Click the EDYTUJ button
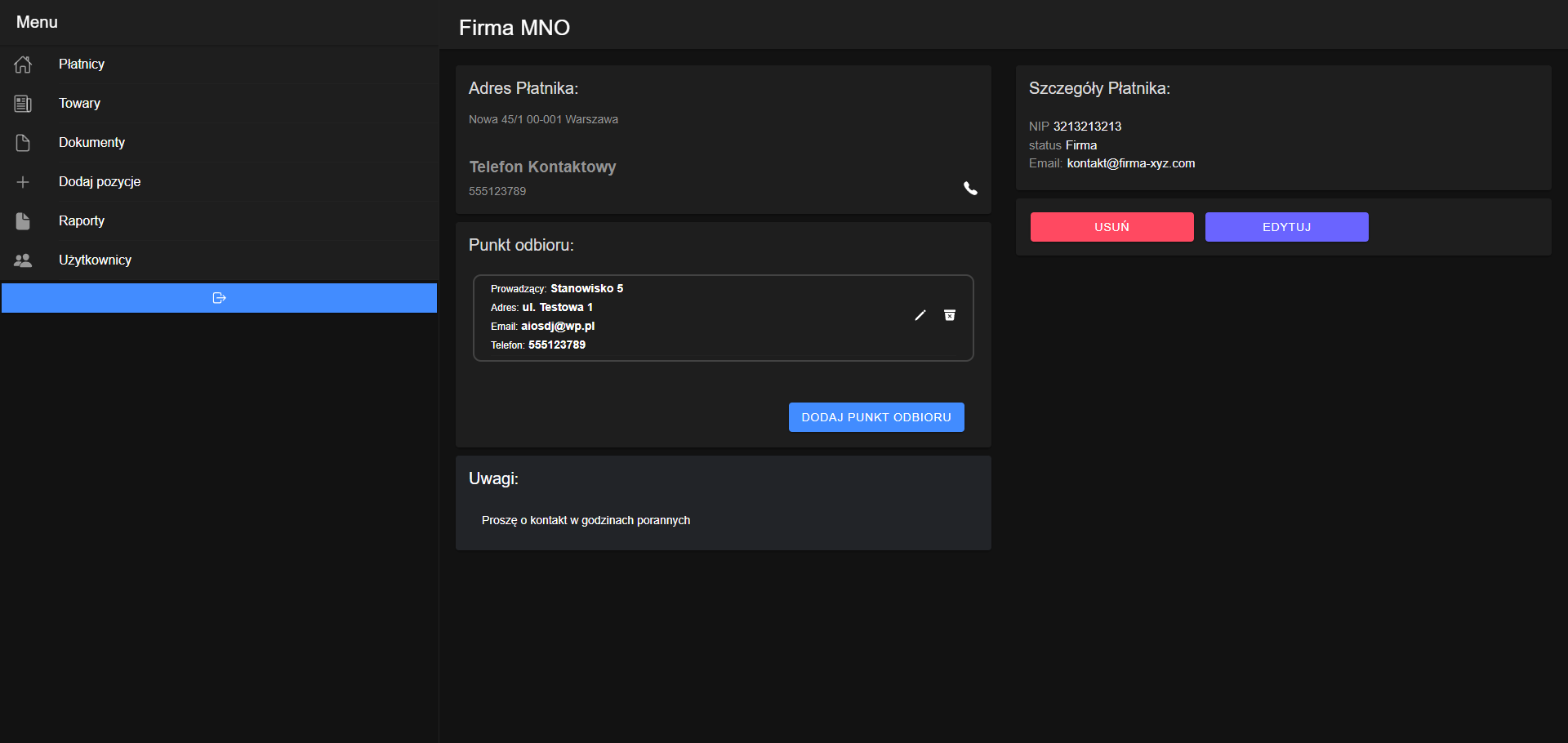This screenshot has height=743, width=1568. [1286, 227]
